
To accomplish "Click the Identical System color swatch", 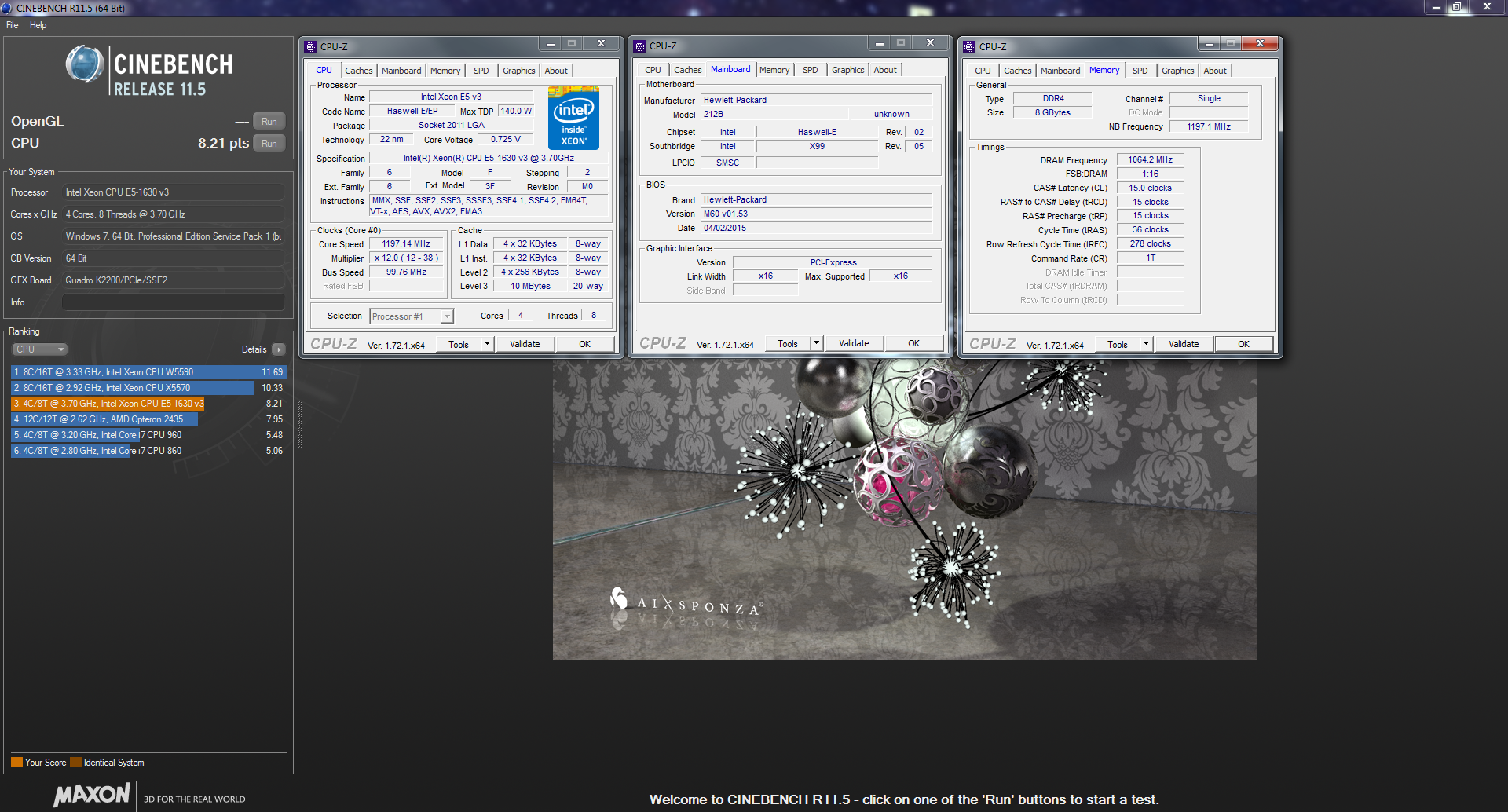I will (x=75, y=763).
